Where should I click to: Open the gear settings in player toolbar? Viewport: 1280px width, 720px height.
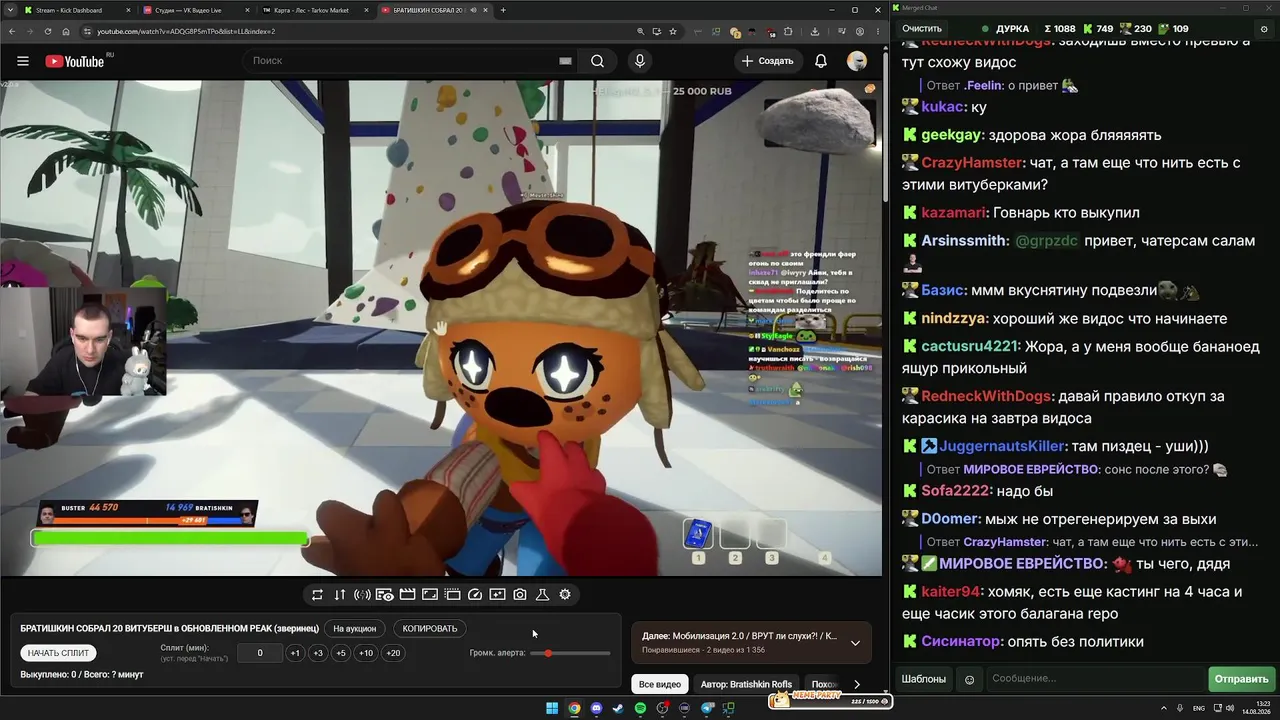[565, 594]
